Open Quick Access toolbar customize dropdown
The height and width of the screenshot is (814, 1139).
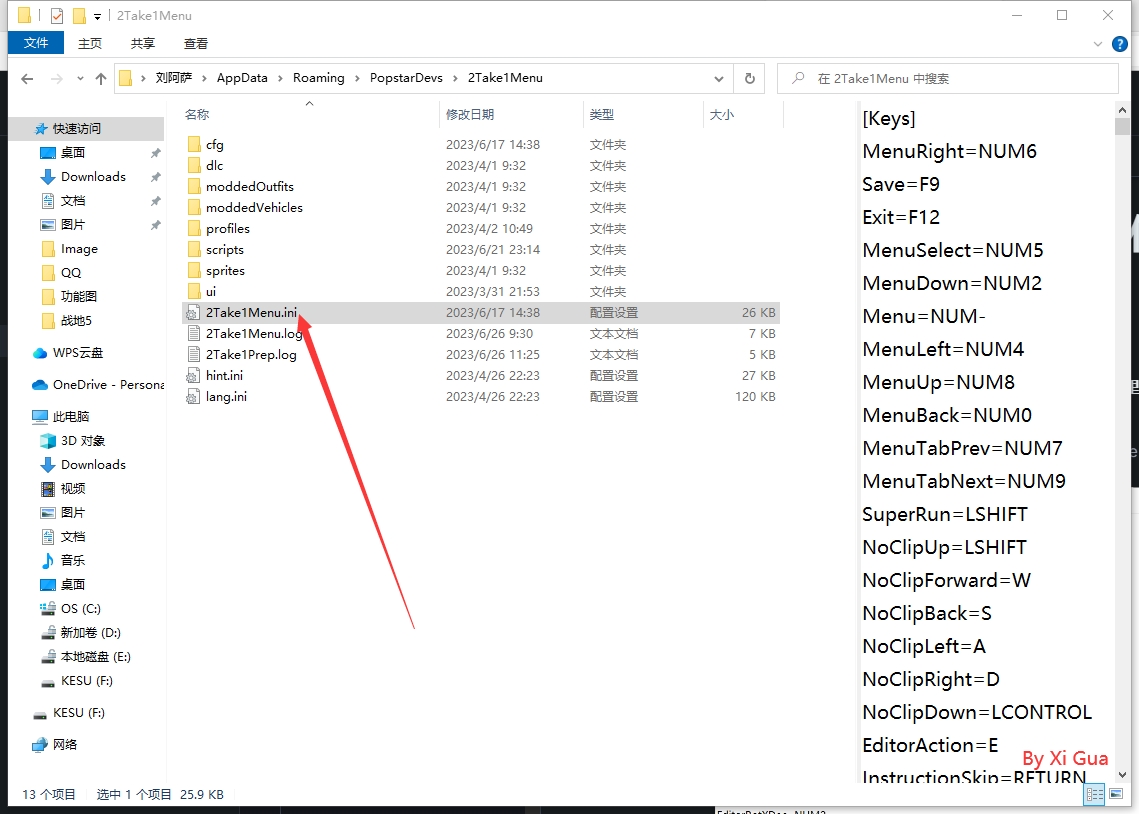tap(97, 16)
